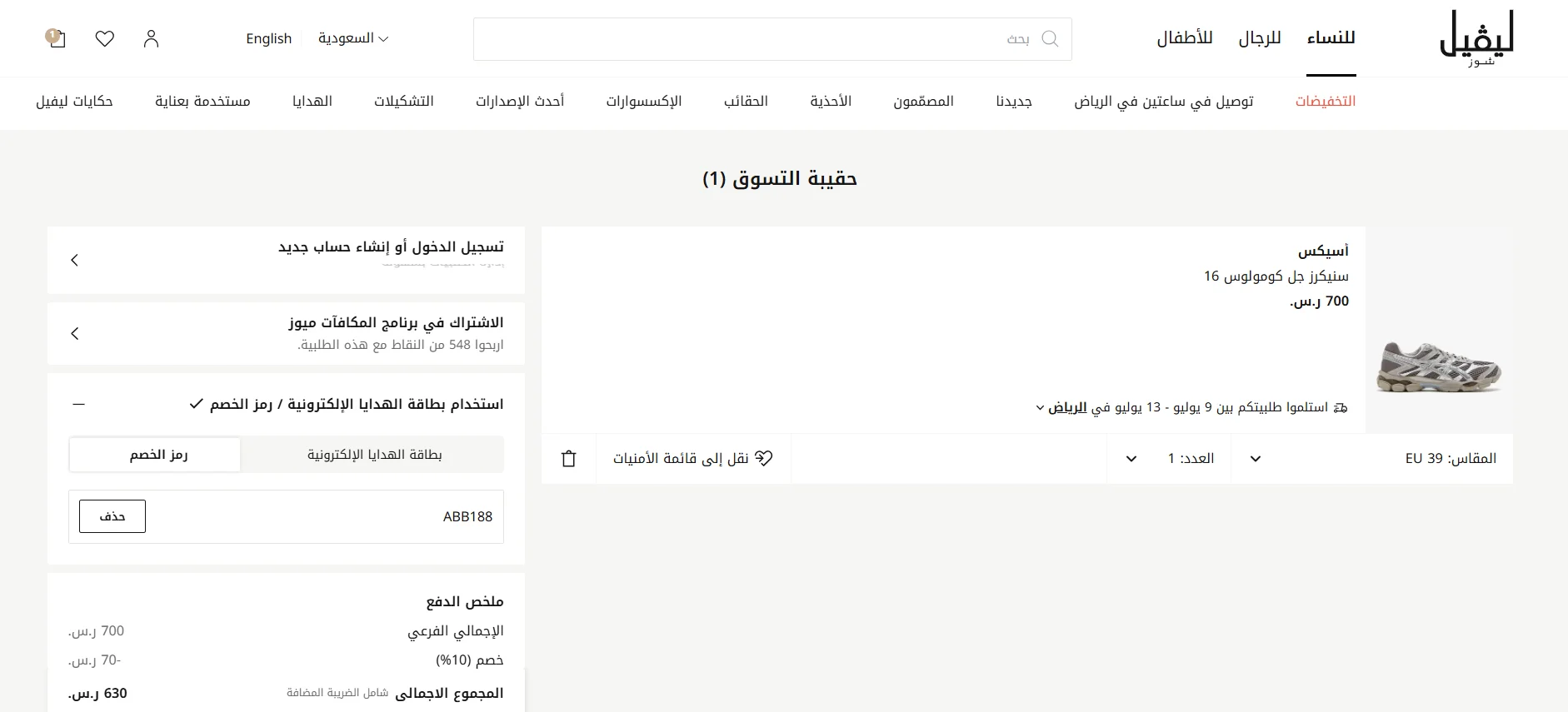Open the العدد quantity dropdown
The height and width of the screenshot is (712, 1568).
pyautogui.click(x=1170, y=458)
